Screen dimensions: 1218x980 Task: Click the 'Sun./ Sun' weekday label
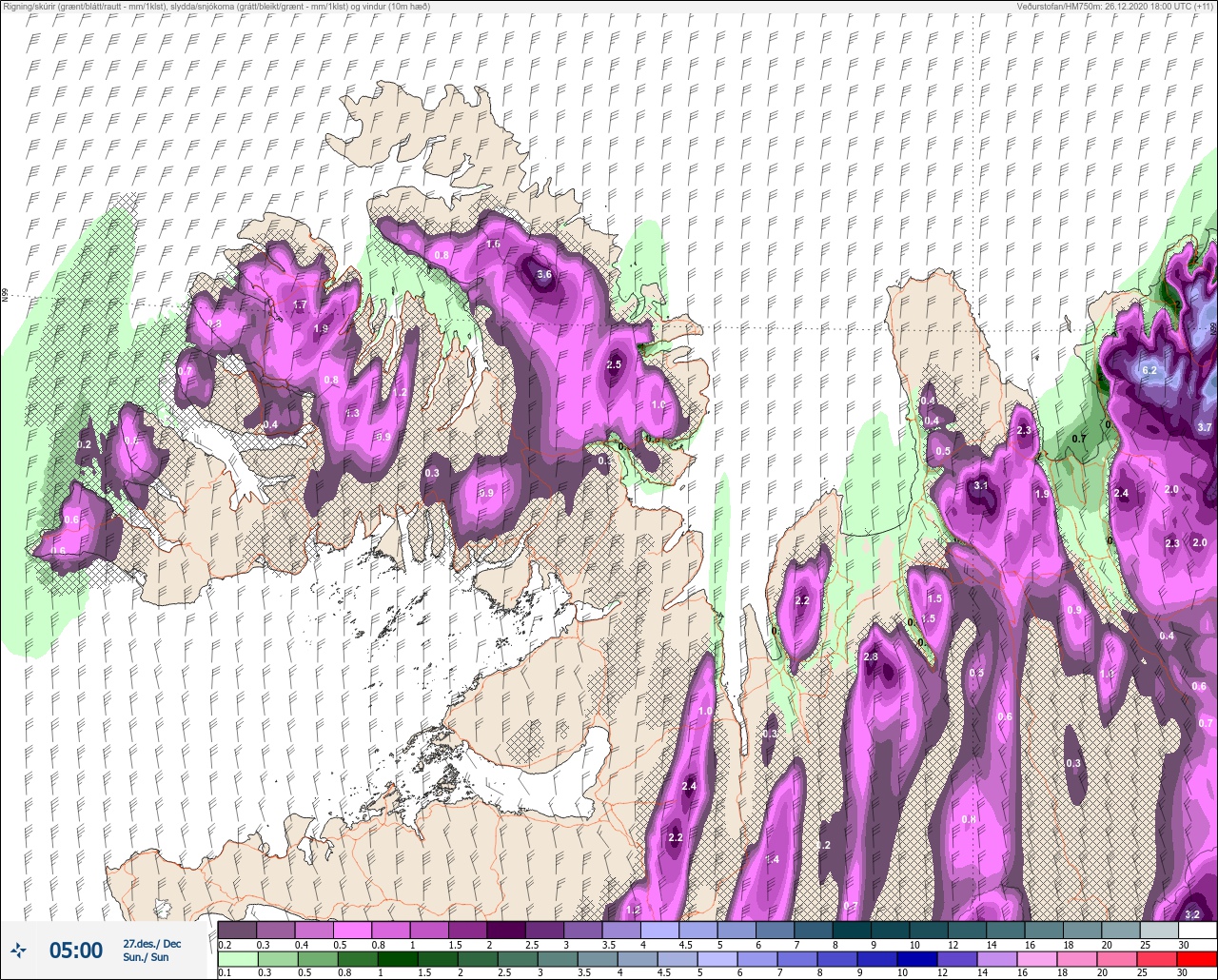coord(146,957)
